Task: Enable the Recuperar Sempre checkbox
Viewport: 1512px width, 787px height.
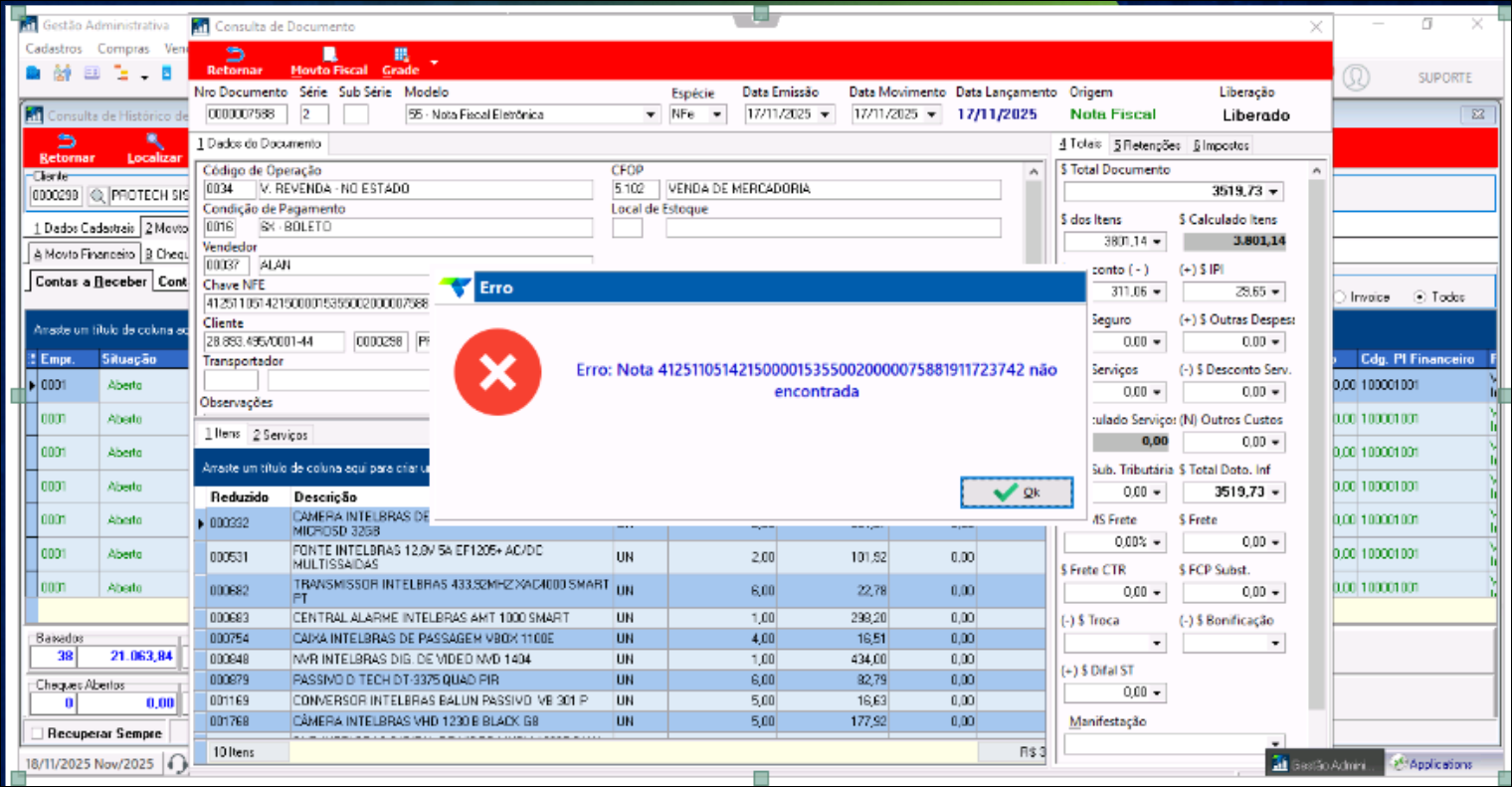Action: pos(38,733)
